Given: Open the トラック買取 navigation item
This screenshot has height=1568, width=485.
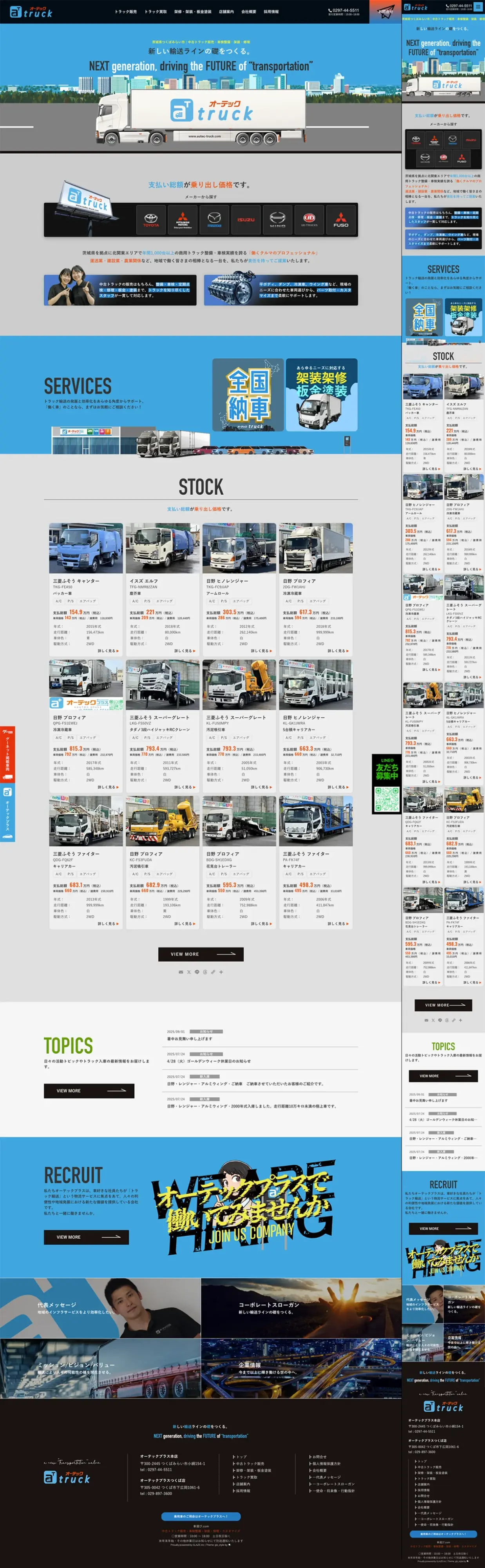Looking at the screenshot, I should [156, 12].
